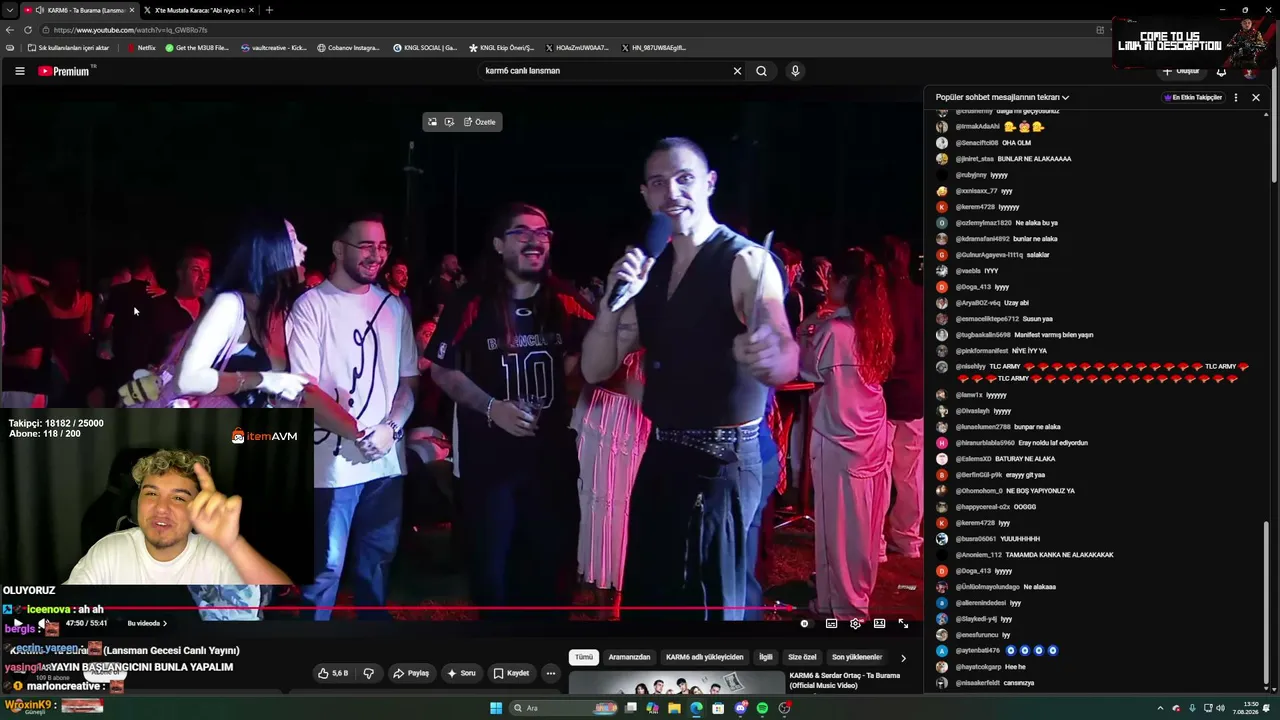Start voice search with the microphone
1280x720 pixels.
[x=795, y=71]
